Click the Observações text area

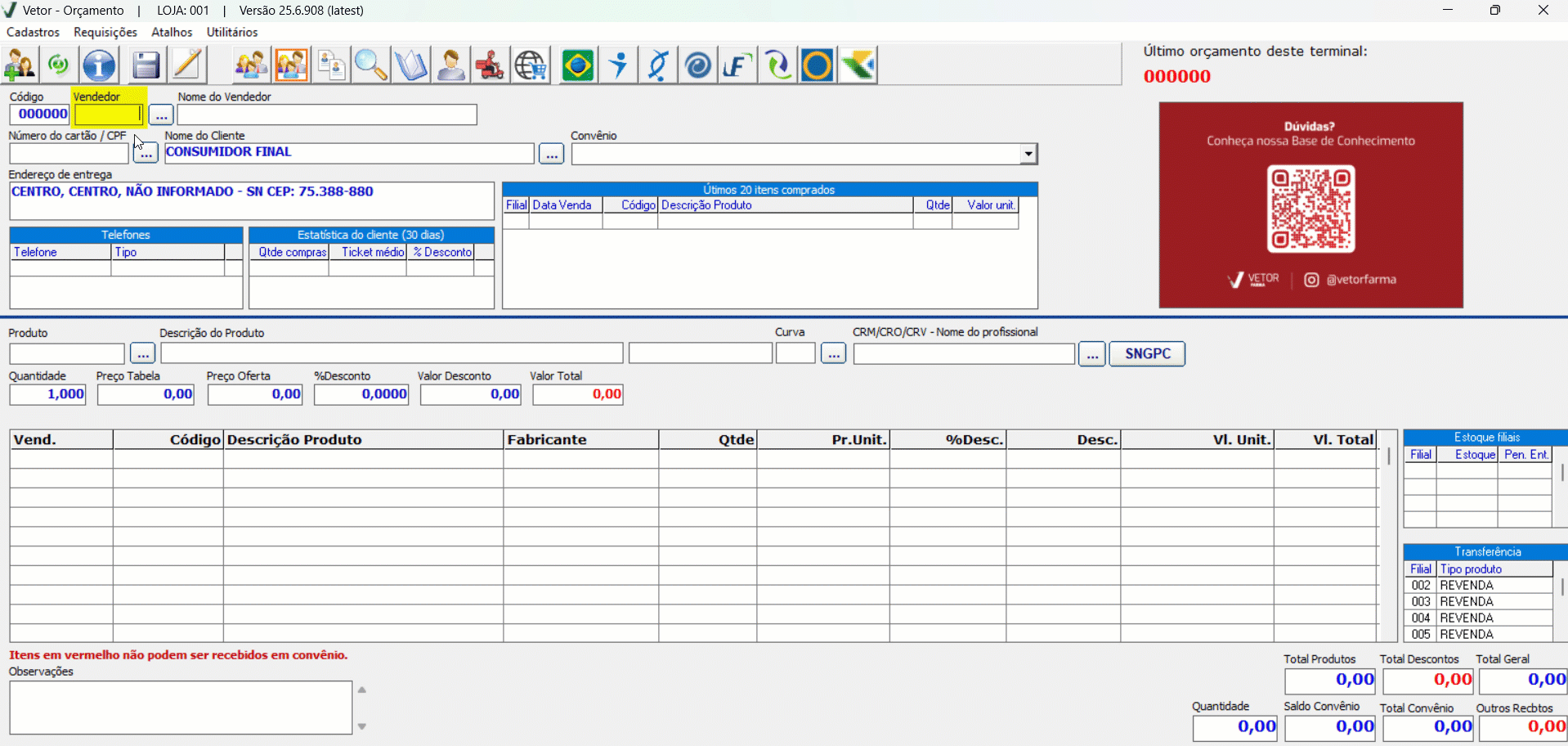[181, 708]
